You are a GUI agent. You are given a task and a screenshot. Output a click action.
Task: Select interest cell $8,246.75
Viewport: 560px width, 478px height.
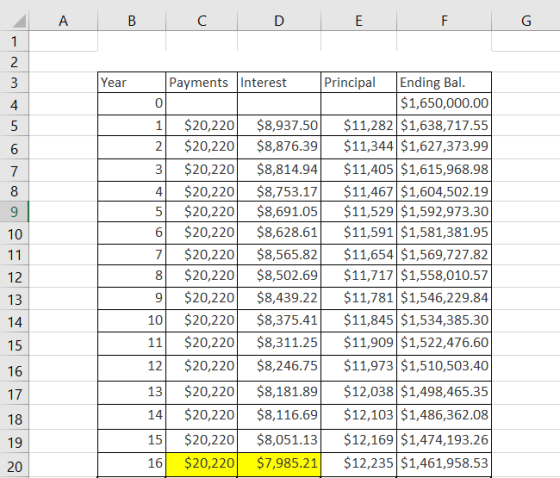coord(279,368)
